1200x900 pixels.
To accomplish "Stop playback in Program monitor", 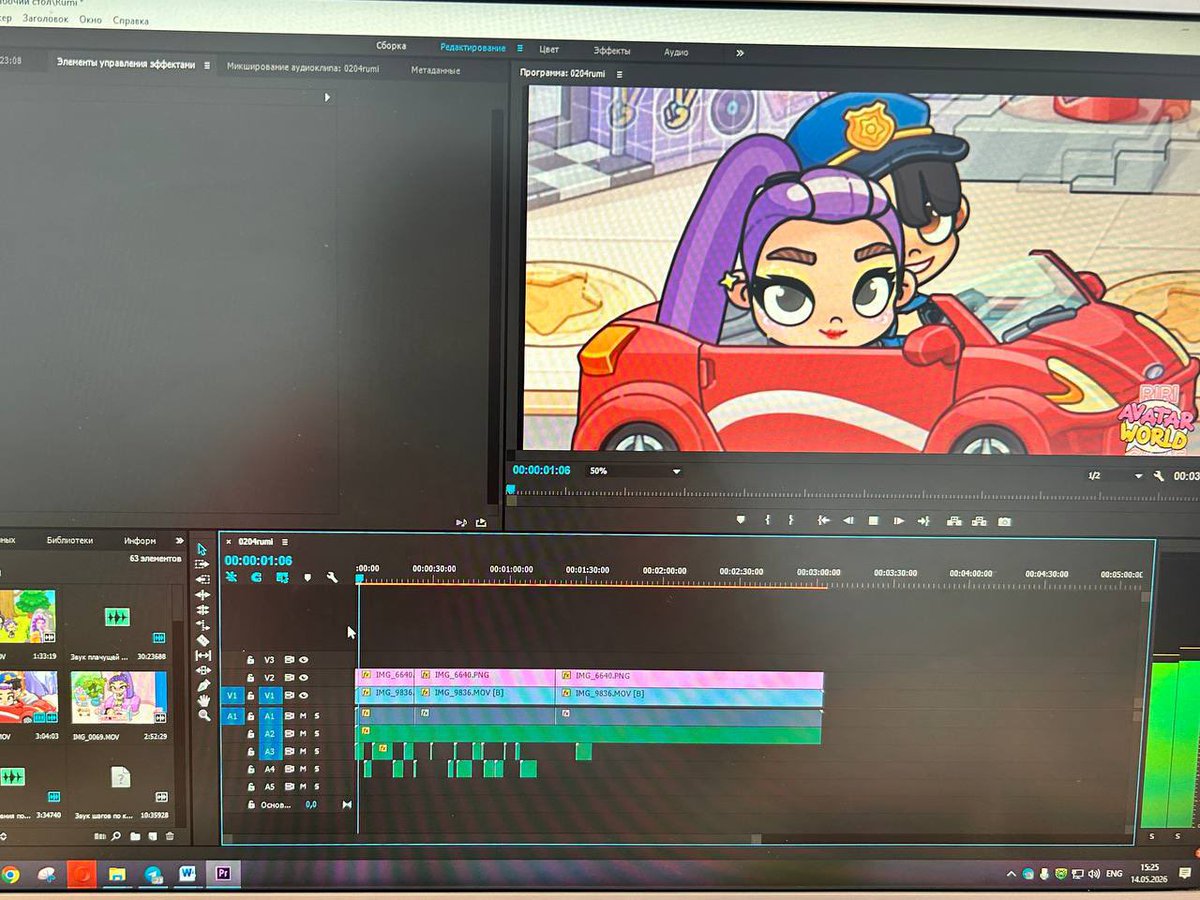I will pyautogui.click(x=873, y=521).
